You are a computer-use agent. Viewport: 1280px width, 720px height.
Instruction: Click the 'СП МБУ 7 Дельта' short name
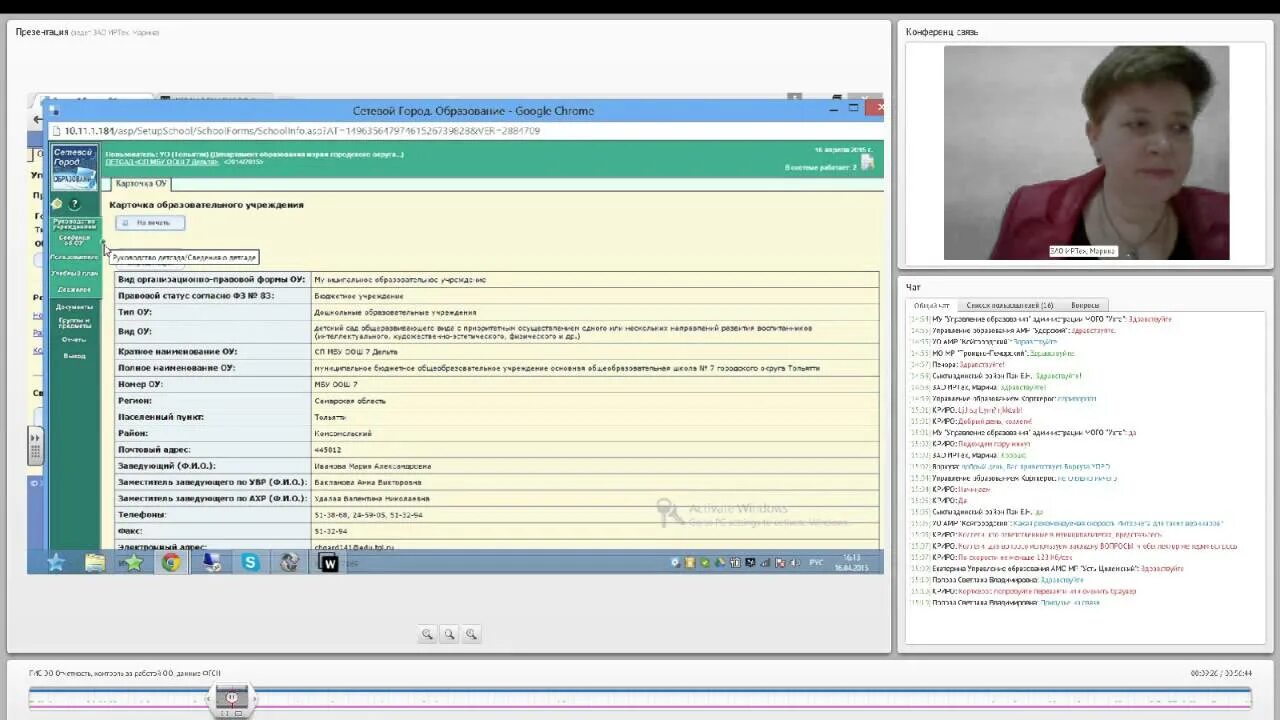356,352
